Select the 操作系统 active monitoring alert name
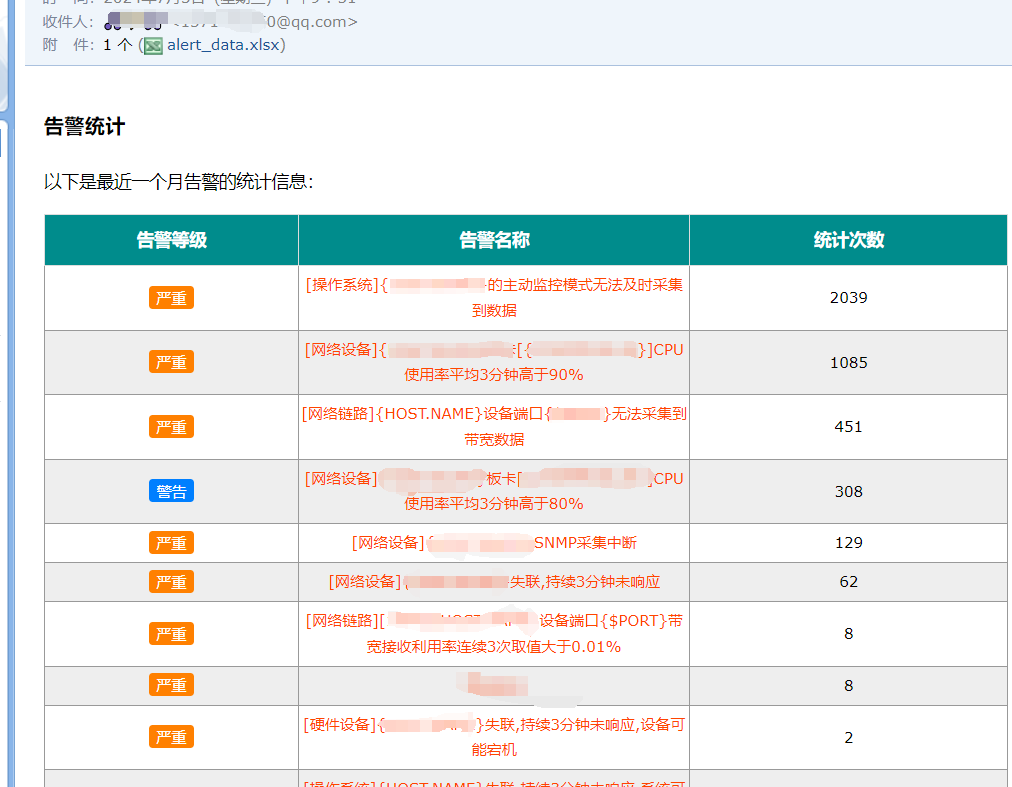The image size is (1012, 787). tap(494, 298)
